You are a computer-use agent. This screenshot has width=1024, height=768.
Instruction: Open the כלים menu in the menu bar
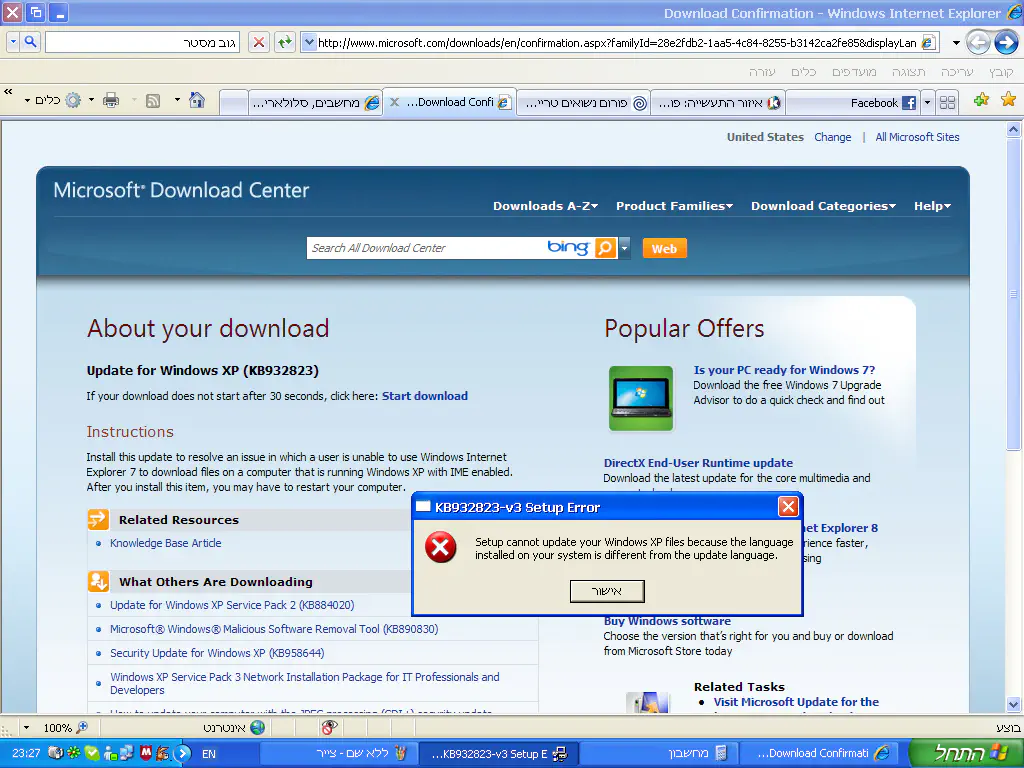point(804,72)
